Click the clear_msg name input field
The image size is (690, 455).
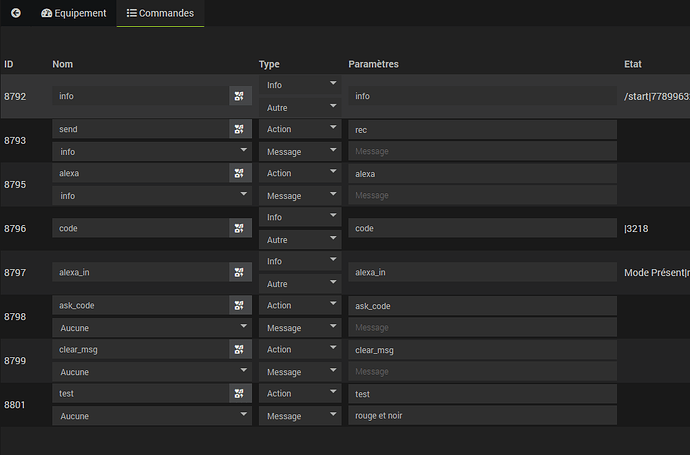pos(140,349)
